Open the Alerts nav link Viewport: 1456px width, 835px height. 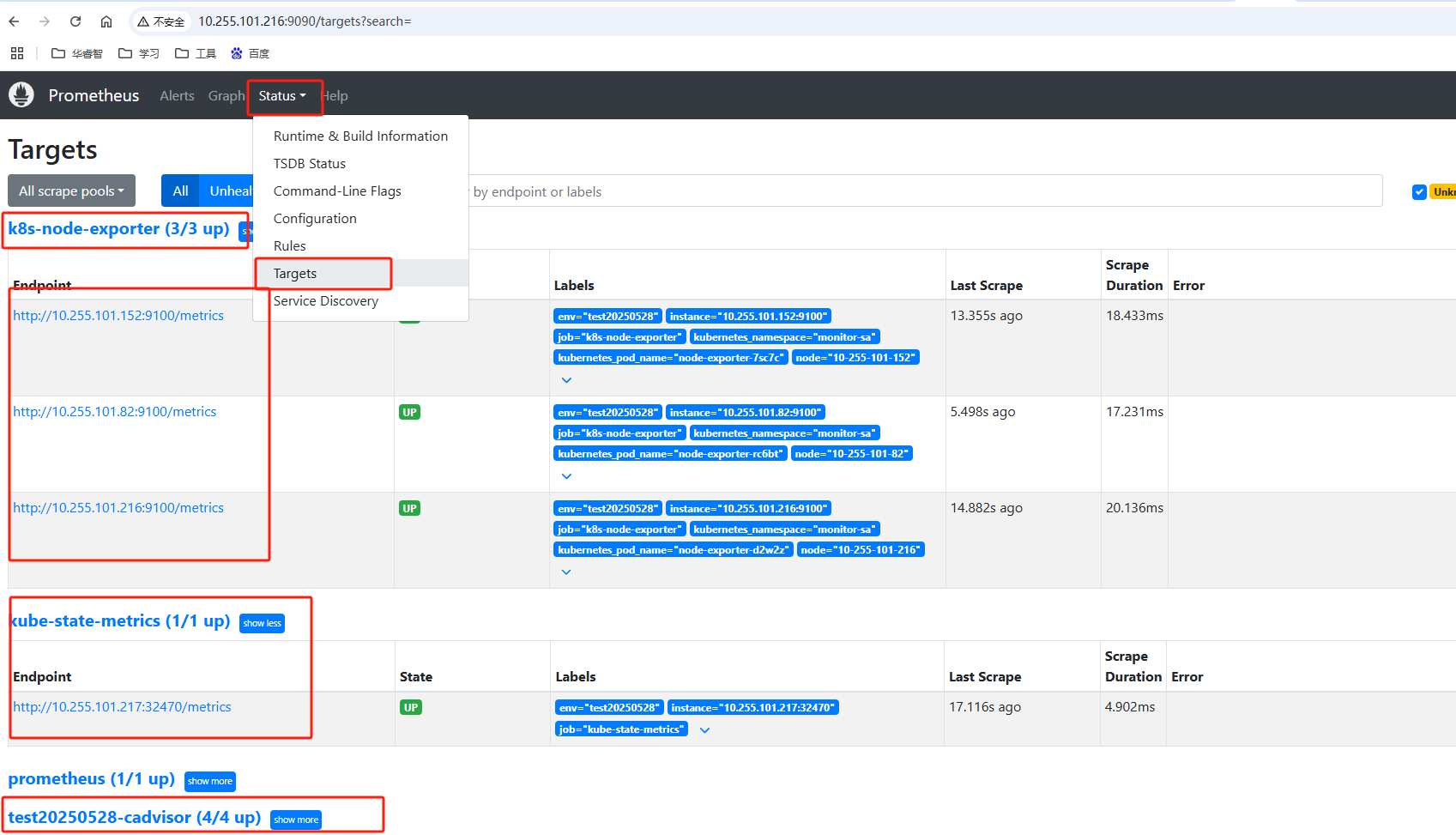[177, 96]
